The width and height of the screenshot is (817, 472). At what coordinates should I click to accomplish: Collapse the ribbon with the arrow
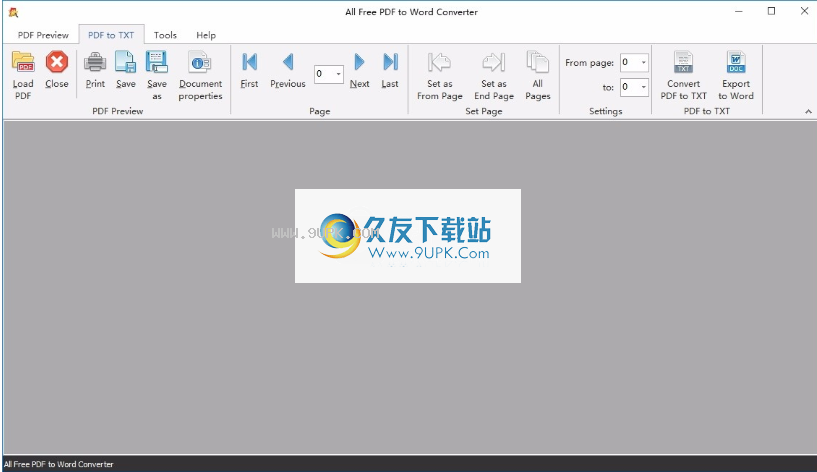click(x=808, y=111)
